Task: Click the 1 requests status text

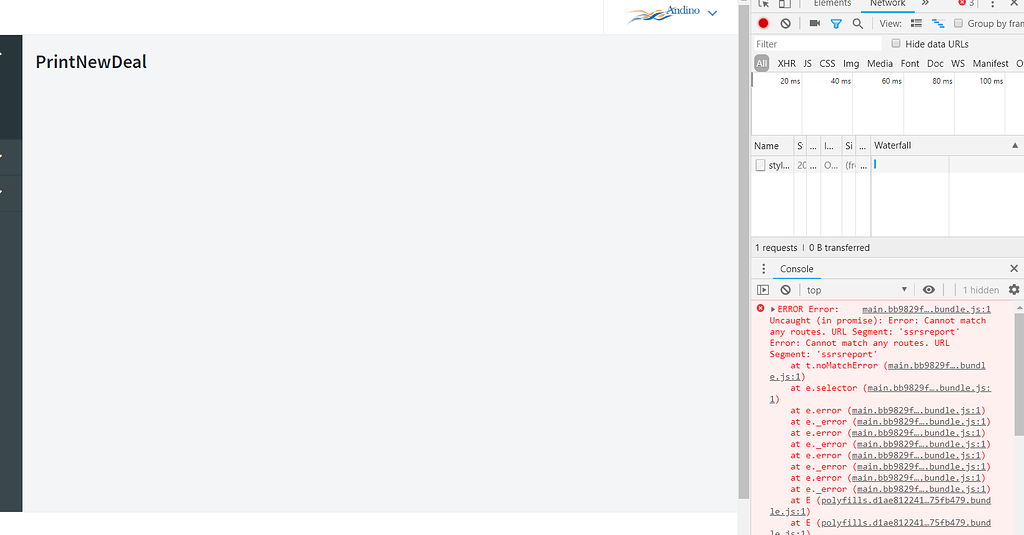Action: tap(776, 248)
